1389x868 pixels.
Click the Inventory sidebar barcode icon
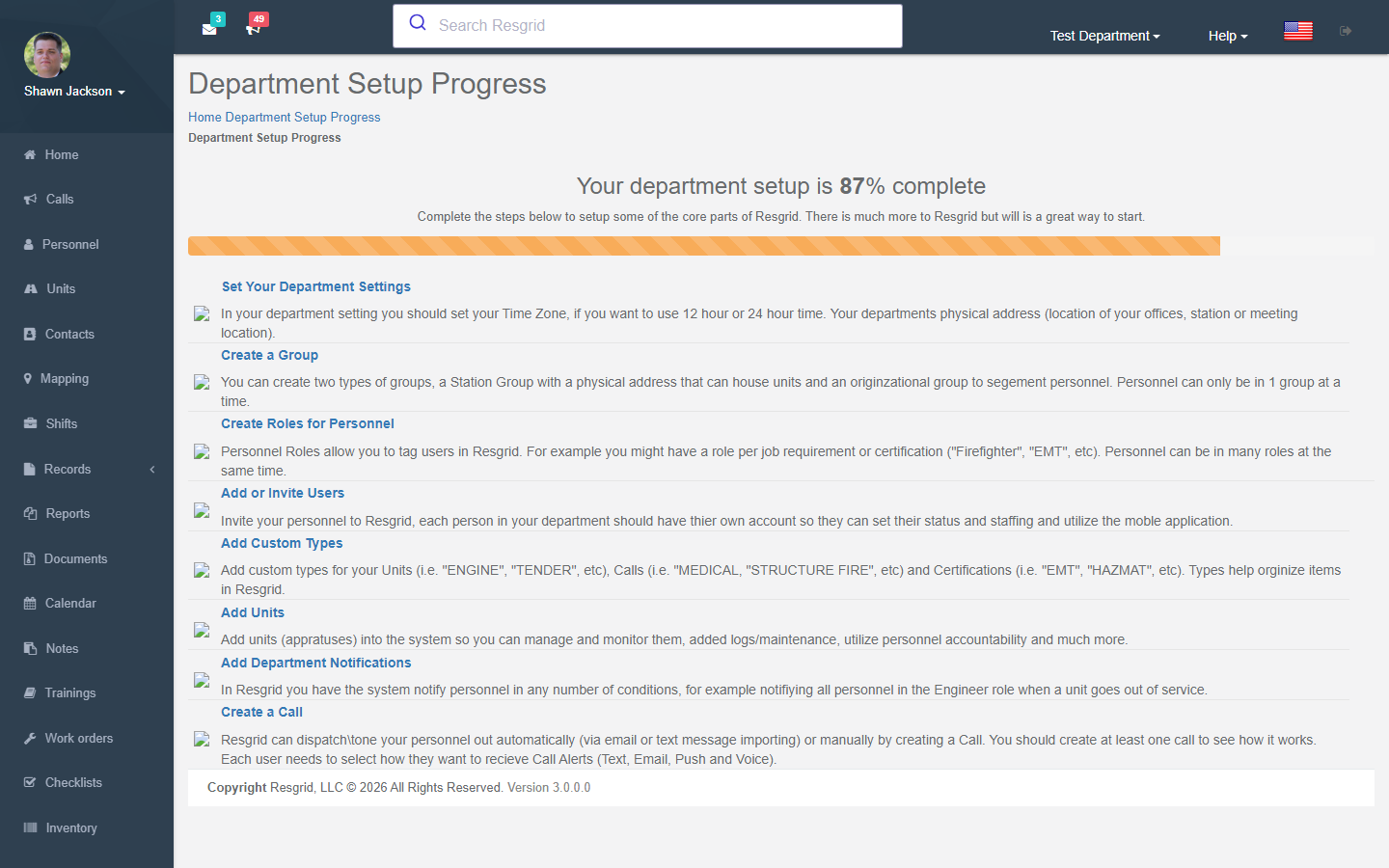30,828
